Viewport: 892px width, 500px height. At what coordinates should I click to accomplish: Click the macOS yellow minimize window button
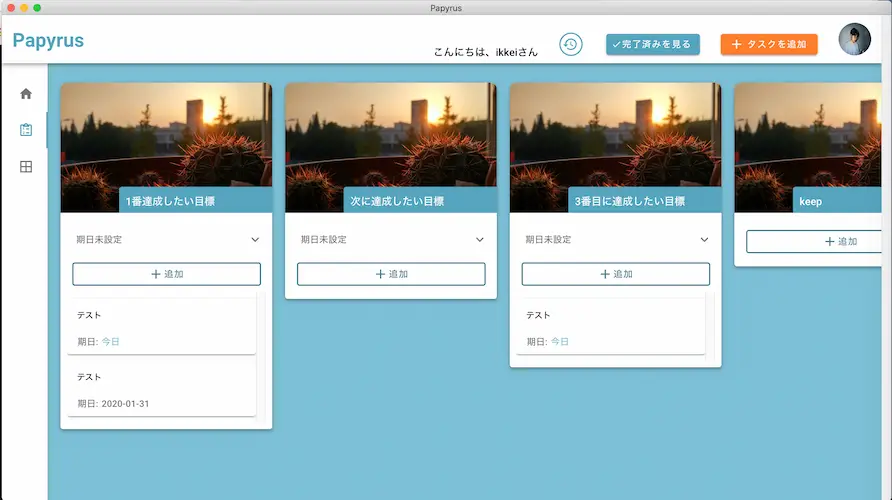pyautogui.click(x=24, y=7)
